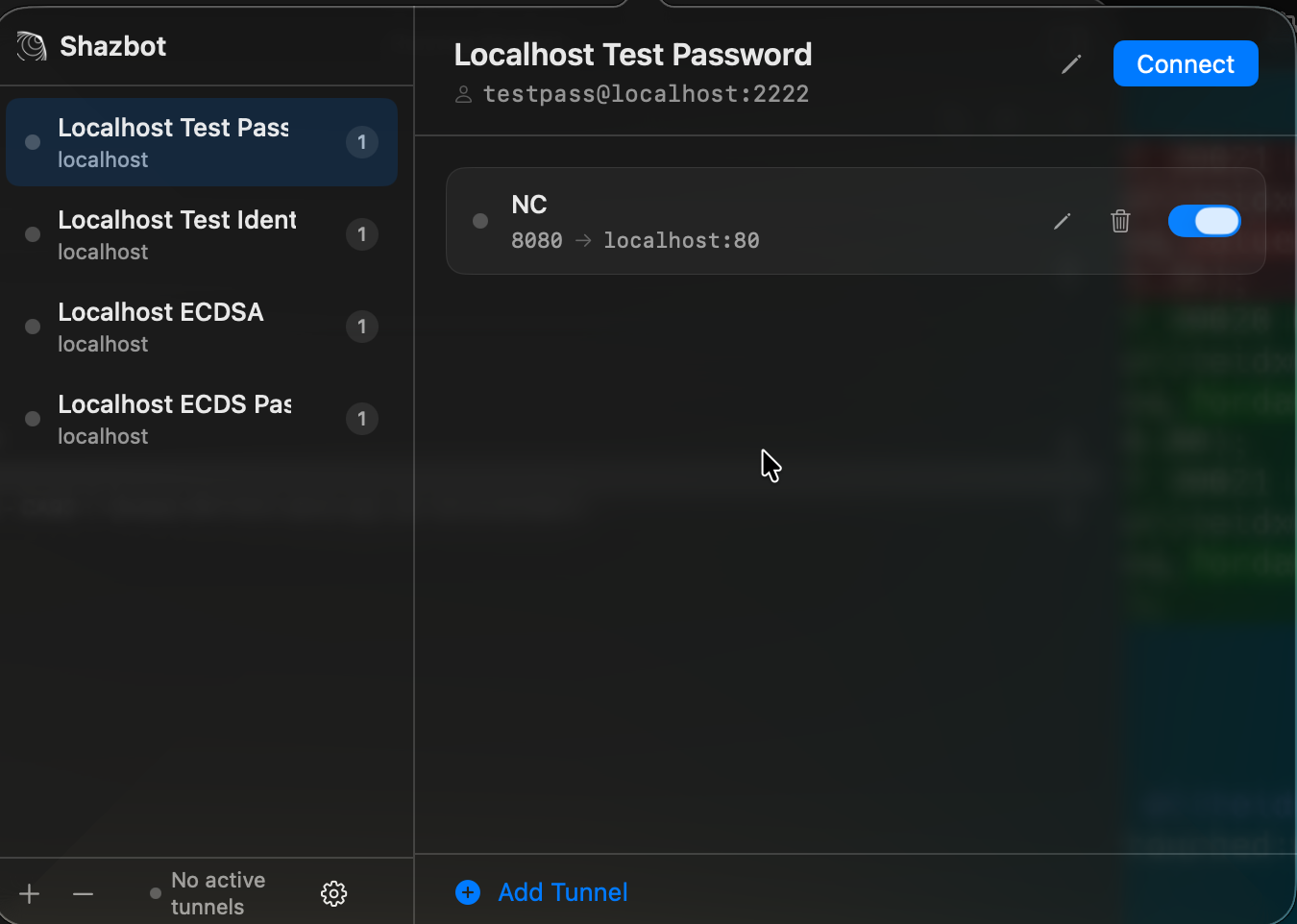Edit the NC tunnel pencil icon

coord(1062,221)
